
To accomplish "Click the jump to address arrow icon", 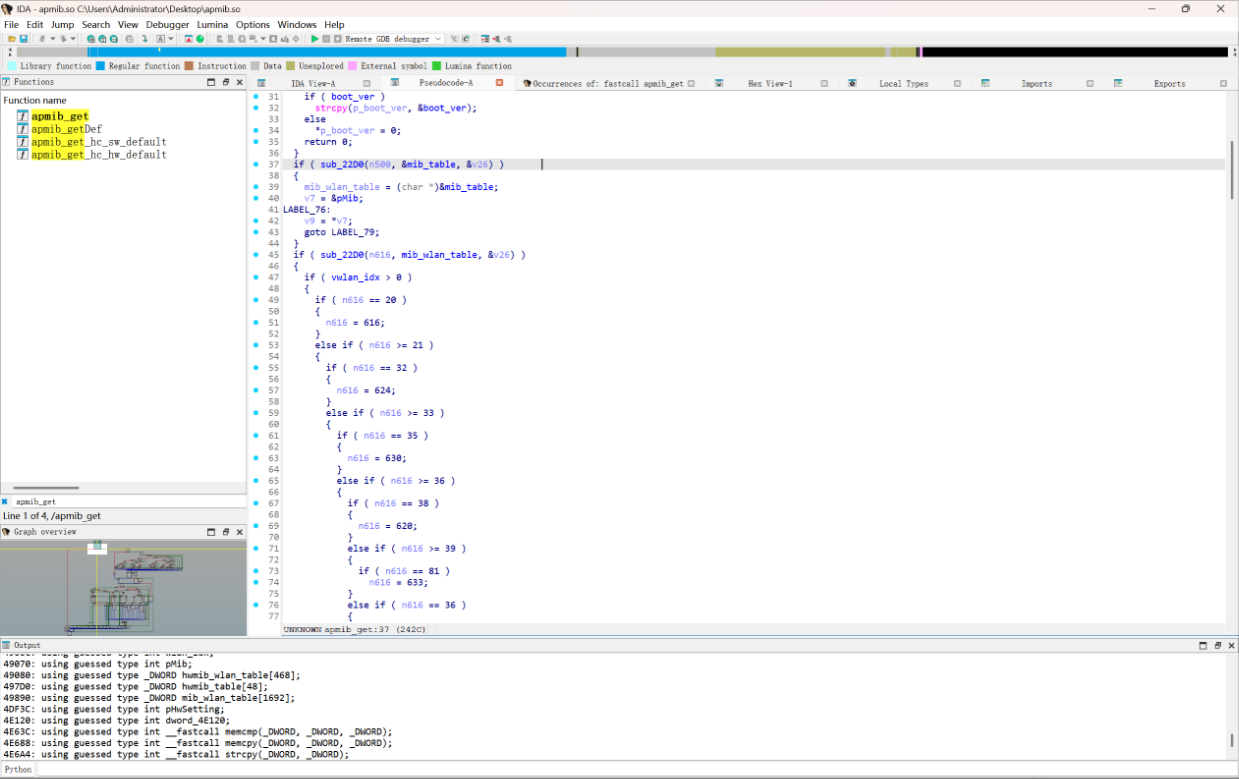I will (144, 39).
